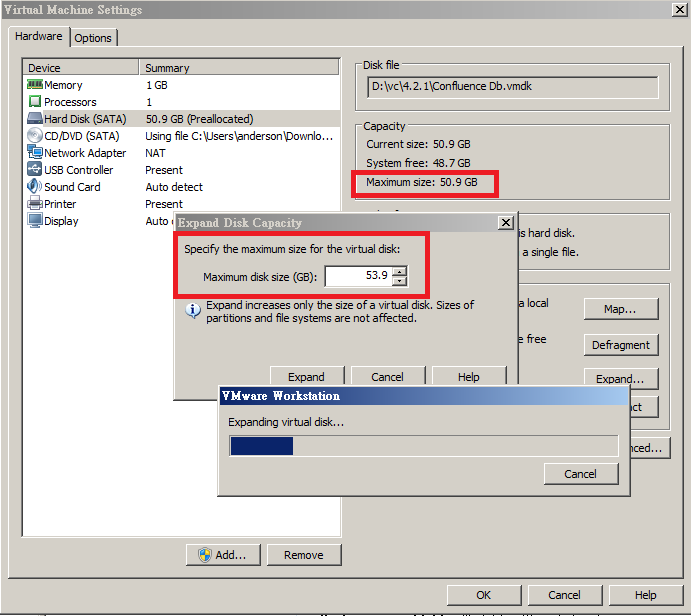Image resolution: width=691 pixels, height=616 pixels.
Task: Select the Network Adapter row label
Action: 85,153
